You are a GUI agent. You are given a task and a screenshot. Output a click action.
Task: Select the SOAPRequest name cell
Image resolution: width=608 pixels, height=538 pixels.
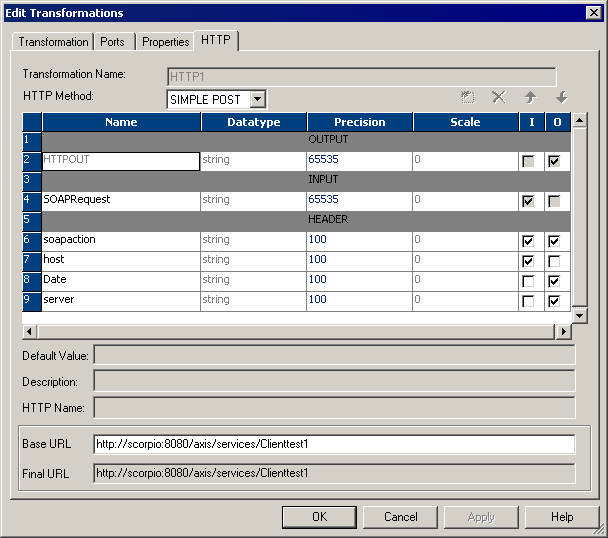coord(121,201)
